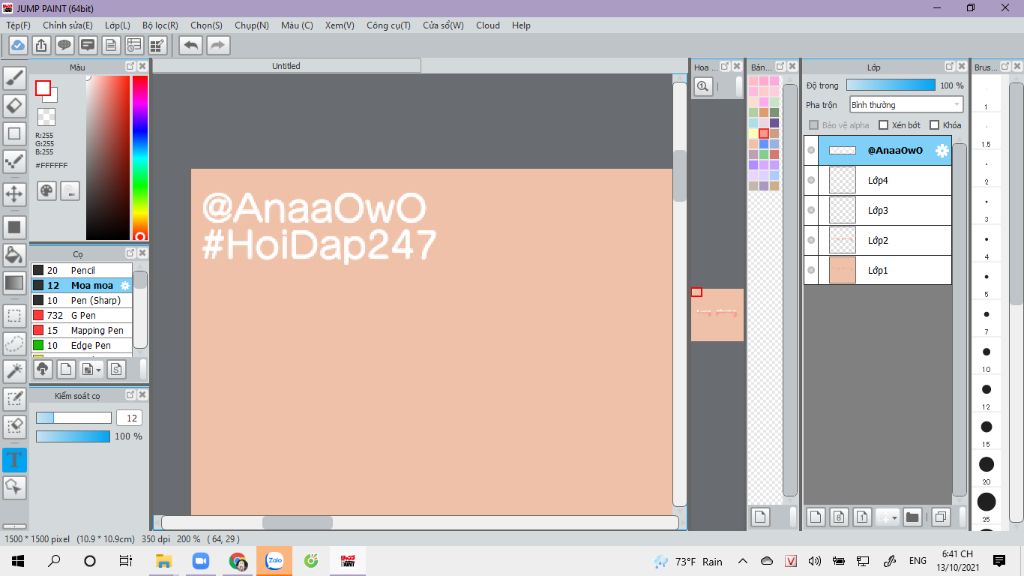Show hidden system tray icons

coord(743,561)
